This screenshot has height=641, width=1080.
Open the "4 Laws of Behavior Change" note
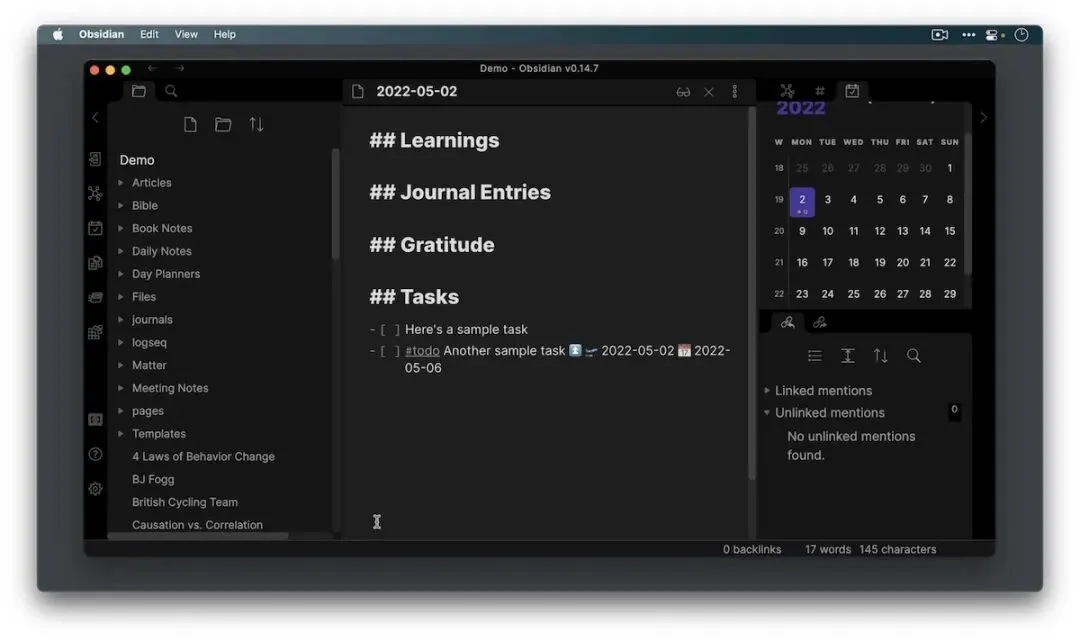pos(203,456)
